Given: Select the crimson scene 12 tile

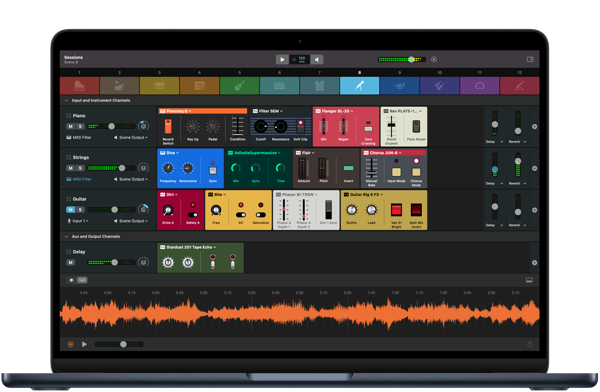Looking at the screenshot, I should tap(520, 85).
